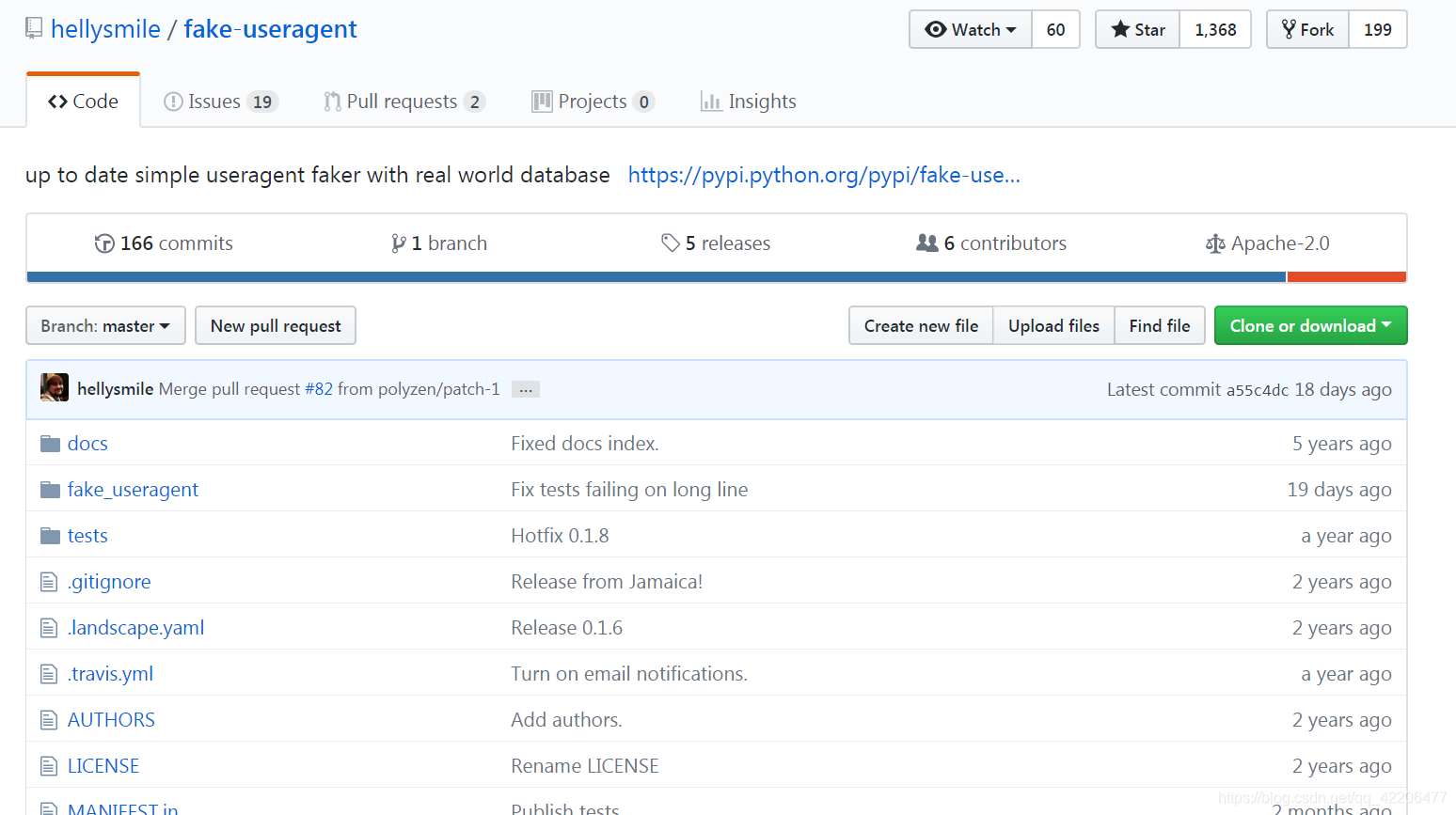
Task: Click the branch icon next to 1 branch
Action: tap(399, 243)
